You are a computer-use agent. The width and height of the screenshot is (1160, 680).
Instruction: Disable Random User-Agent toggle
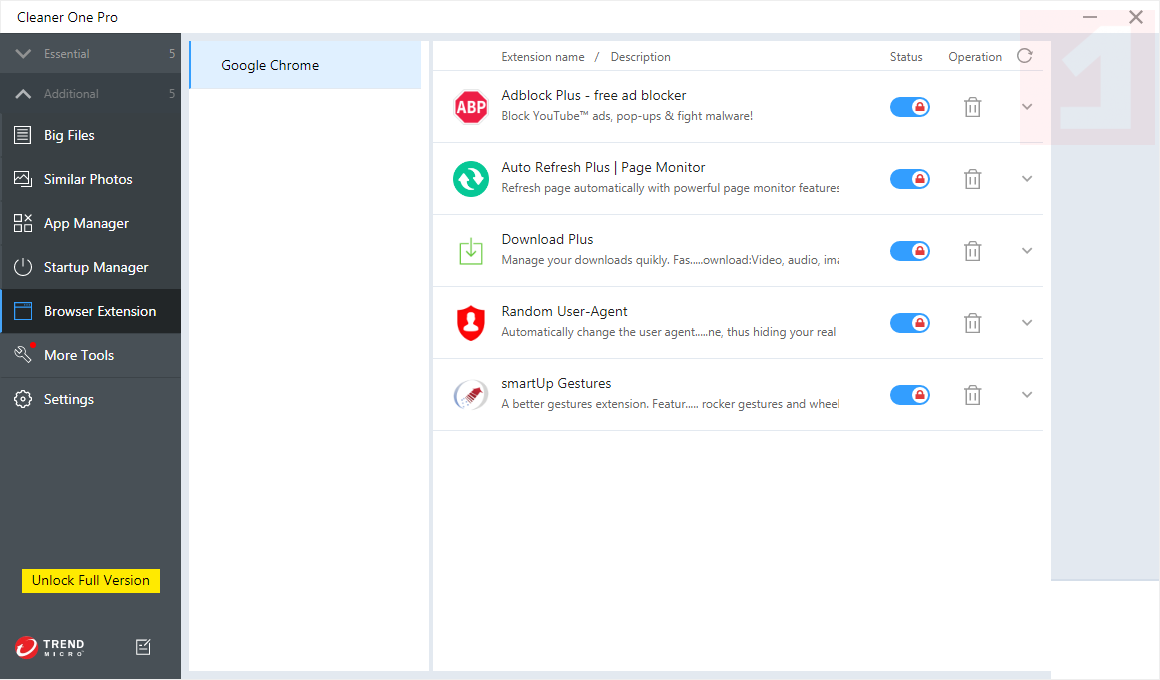coord(909,323)
